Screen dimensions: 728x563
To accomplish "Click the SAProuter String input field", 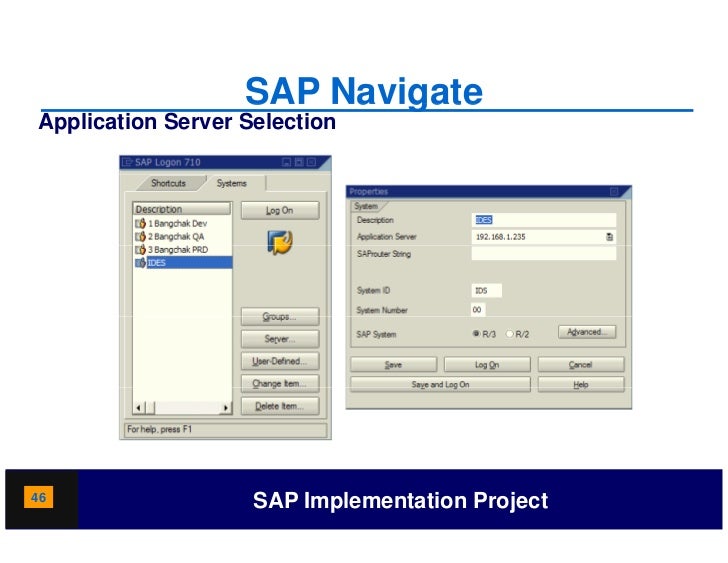I will point(544,253).
